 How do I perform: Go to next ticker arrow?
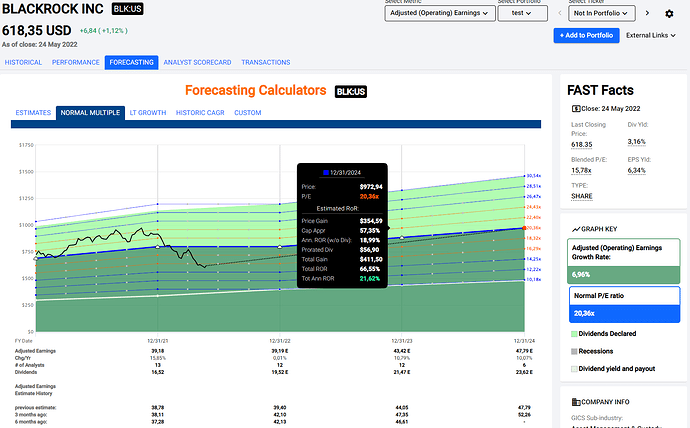click(x=647, y=13)
